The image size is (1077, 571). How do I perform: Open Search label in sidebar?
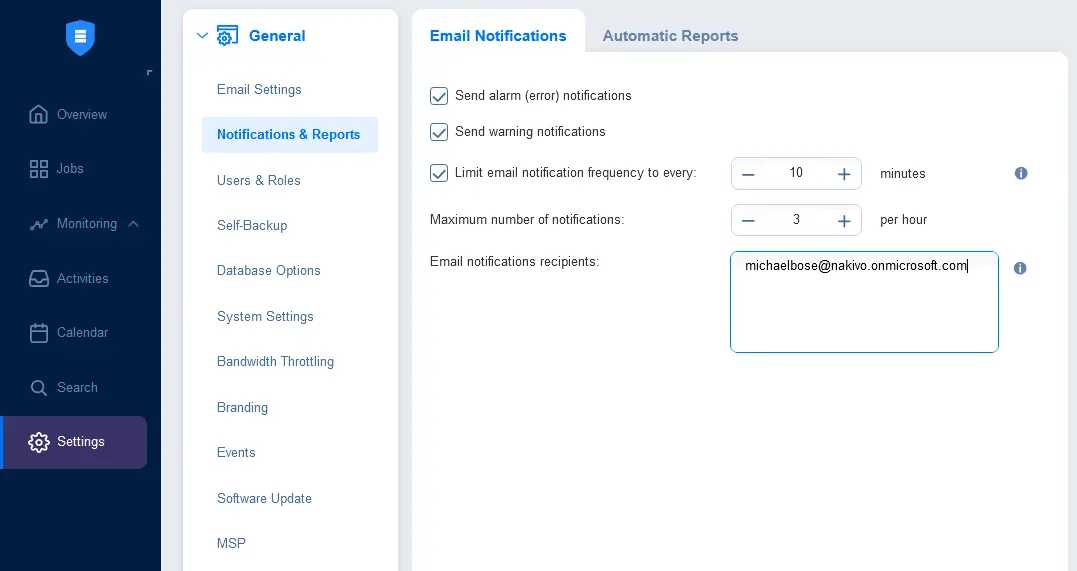[x=77, y=388]
